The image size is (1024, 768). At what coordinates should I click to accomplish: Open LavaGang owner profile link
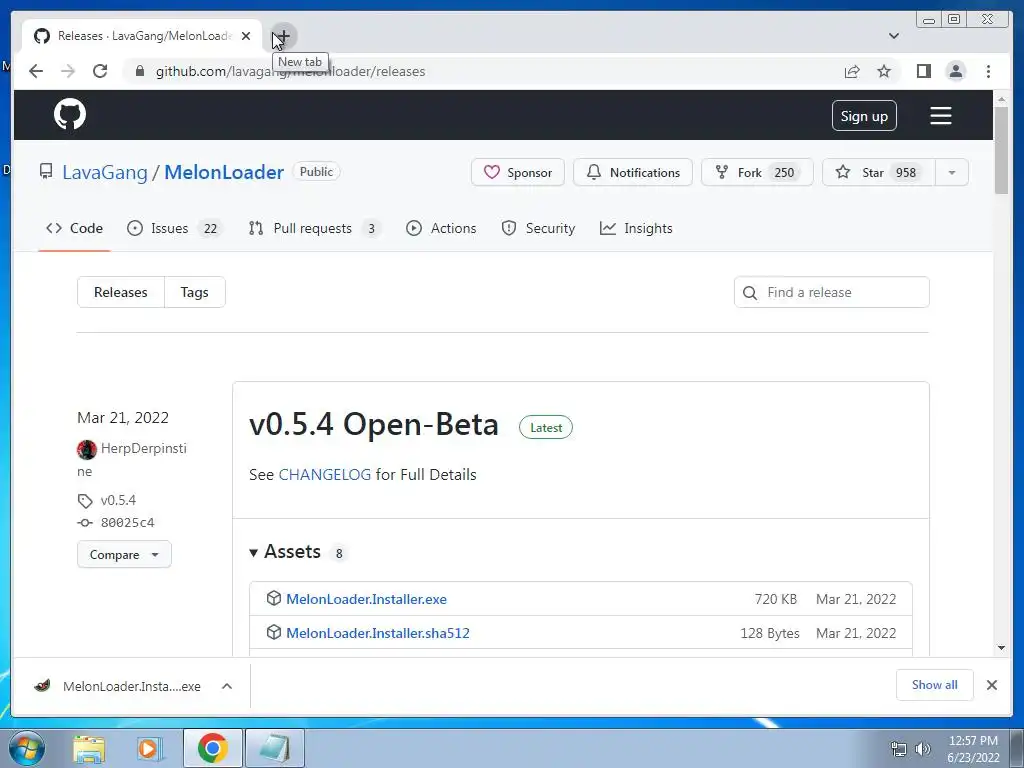click(104, 172)
